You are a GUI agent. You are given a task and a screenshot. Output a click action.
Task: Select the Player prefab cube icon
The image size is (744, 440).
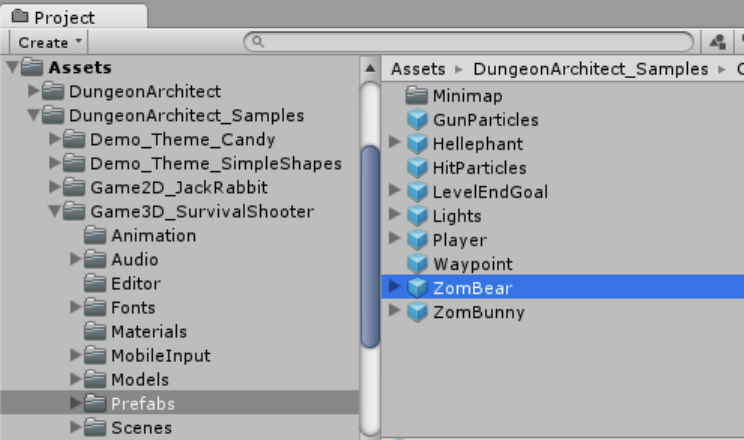tap(418, 240)
